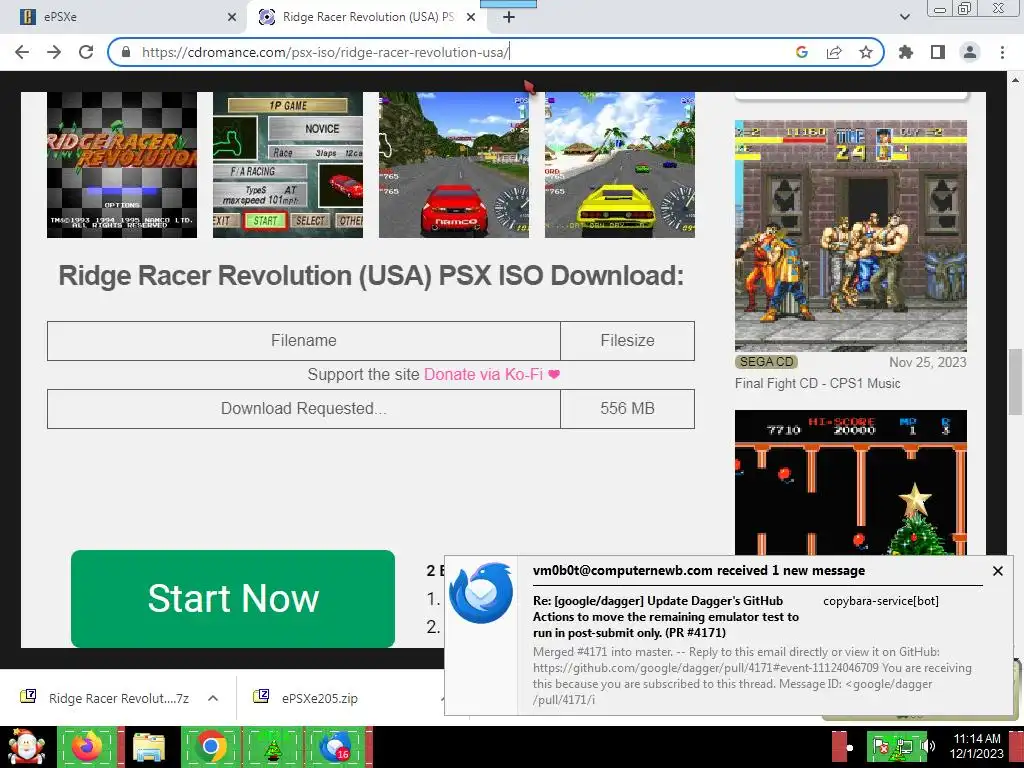Click the network tray icon
1024x768 pixels.
coord(903,746)
